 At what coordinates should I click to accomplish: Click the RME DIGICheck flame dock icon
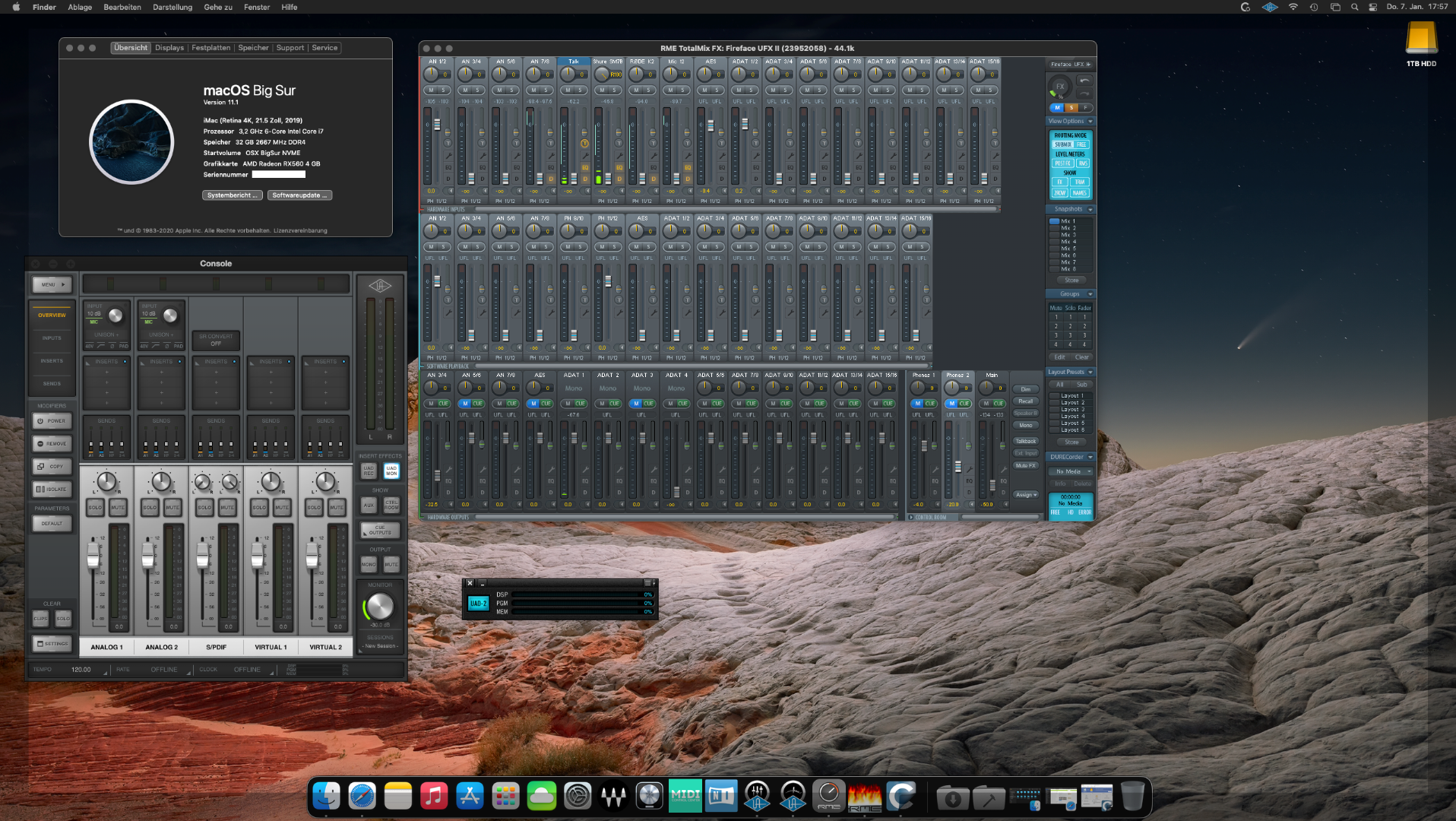(x=865, y=797)
